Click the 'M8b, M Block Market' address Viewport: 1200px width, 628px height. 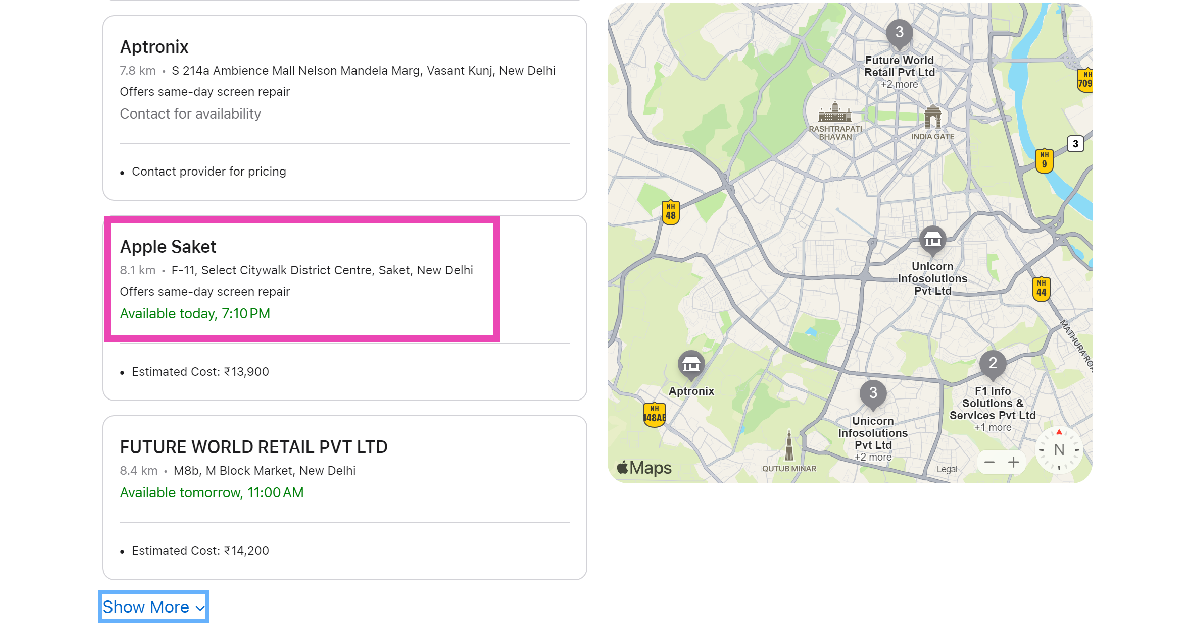tap(265, 471)
